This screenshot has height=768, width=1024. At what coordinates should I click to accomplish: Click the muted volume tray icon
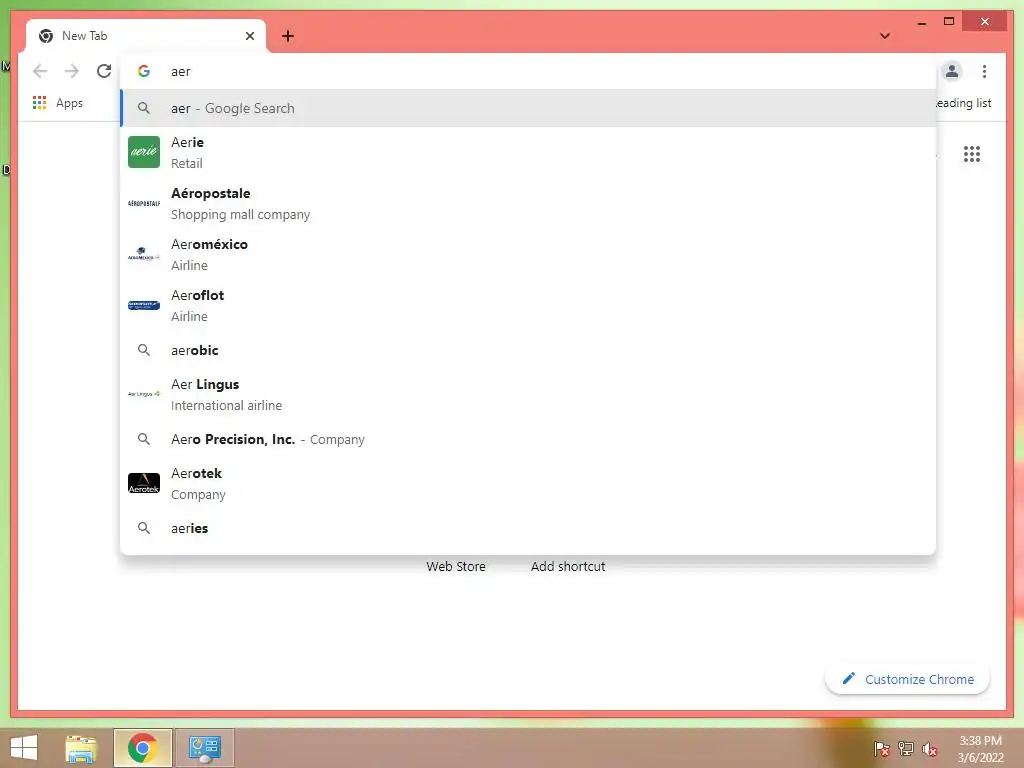pos(930,748)
